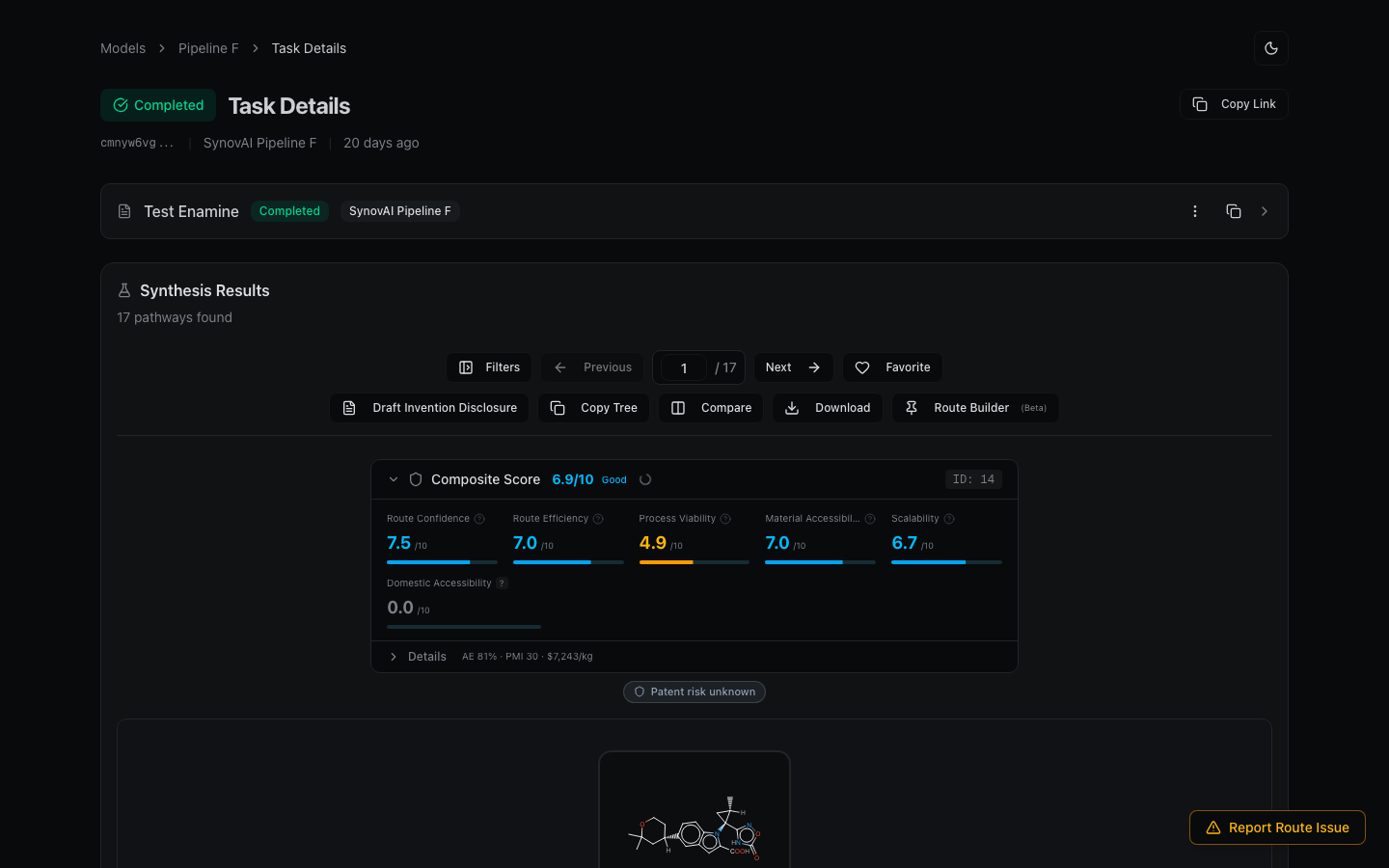
Task: Open Models breadcrumb link
Action: (x=123, y=48)
